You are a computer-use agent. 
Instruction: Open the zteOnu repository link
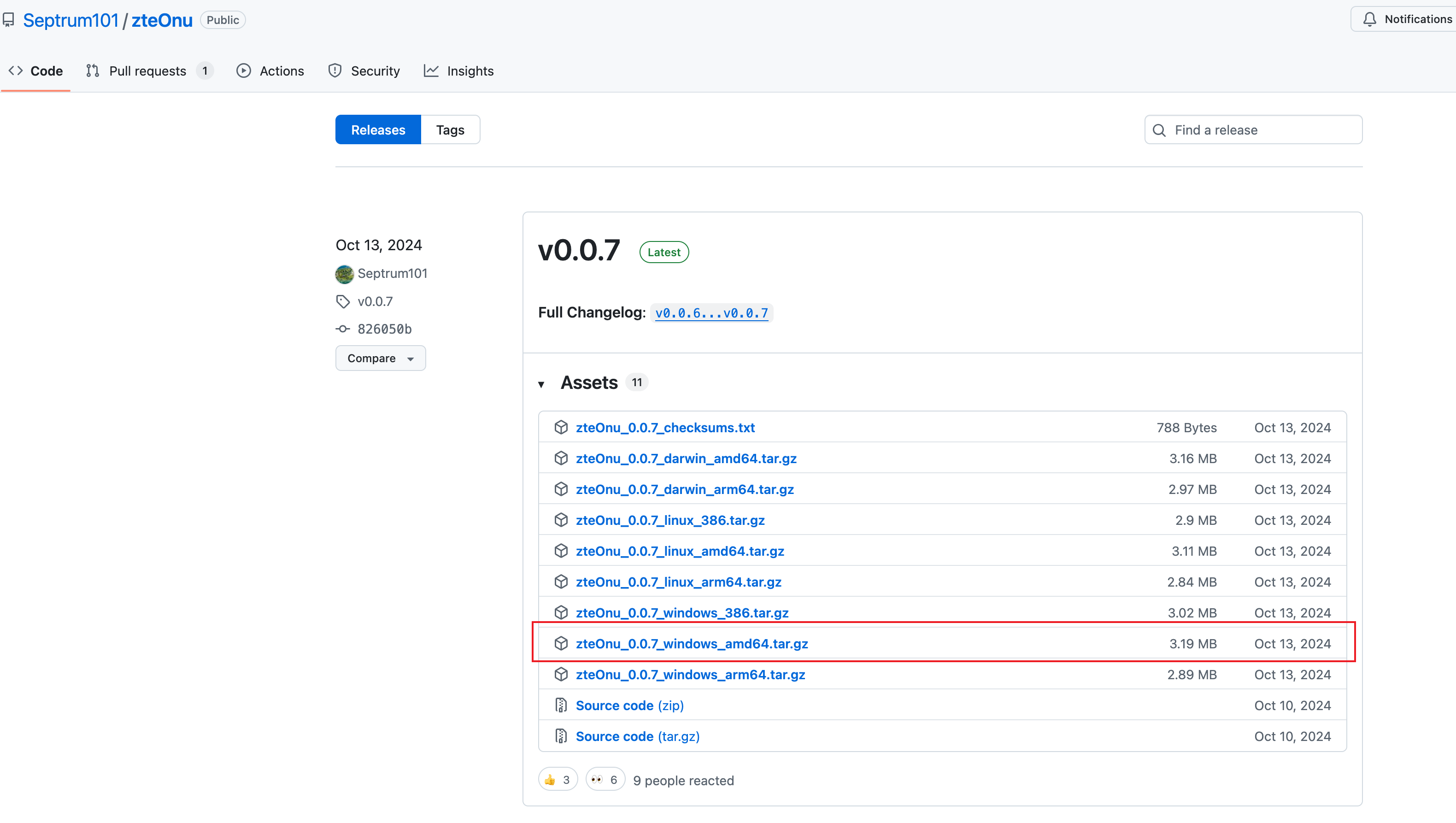click(162, 20)
